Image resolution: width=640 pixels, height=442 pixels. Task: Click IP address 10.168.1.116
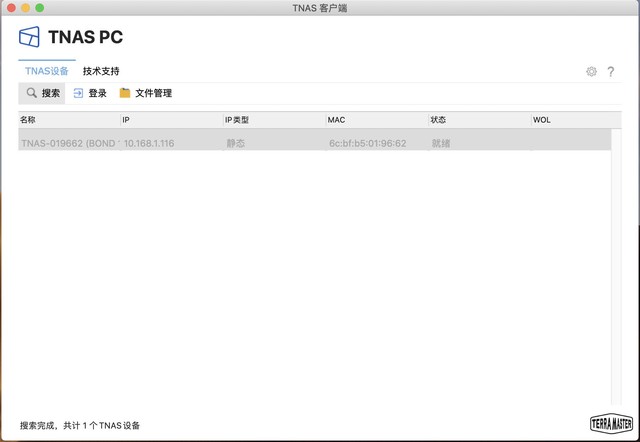[149, 143]
